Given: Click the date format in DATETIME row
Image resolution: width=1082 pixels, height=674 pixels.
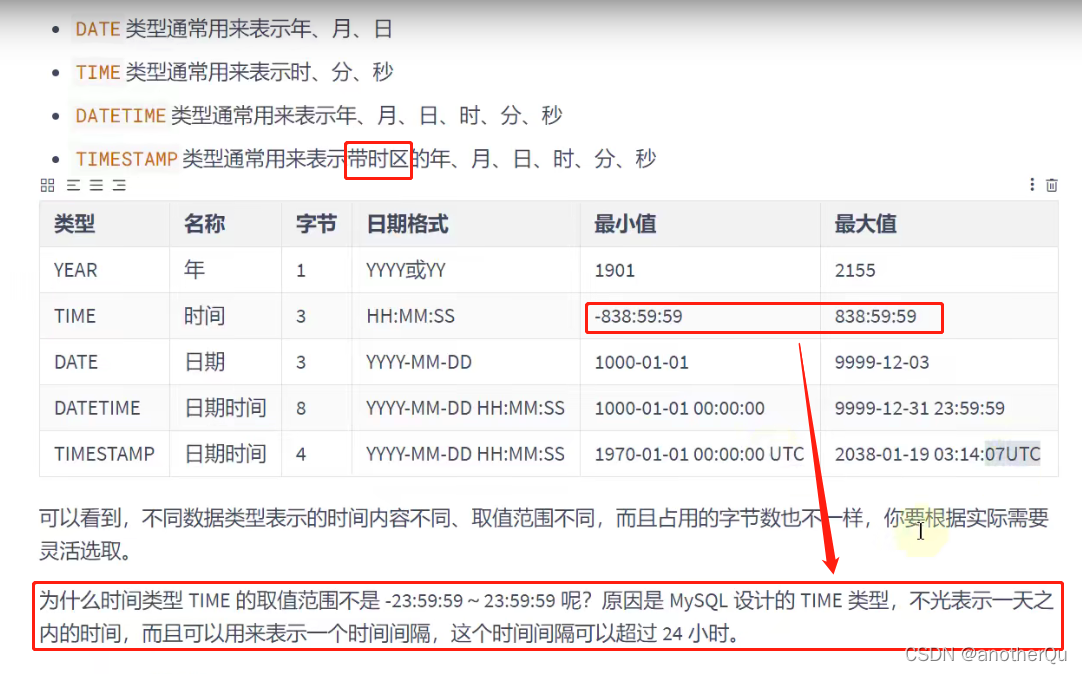Looking at the screenshot, I should click(465, 408).
